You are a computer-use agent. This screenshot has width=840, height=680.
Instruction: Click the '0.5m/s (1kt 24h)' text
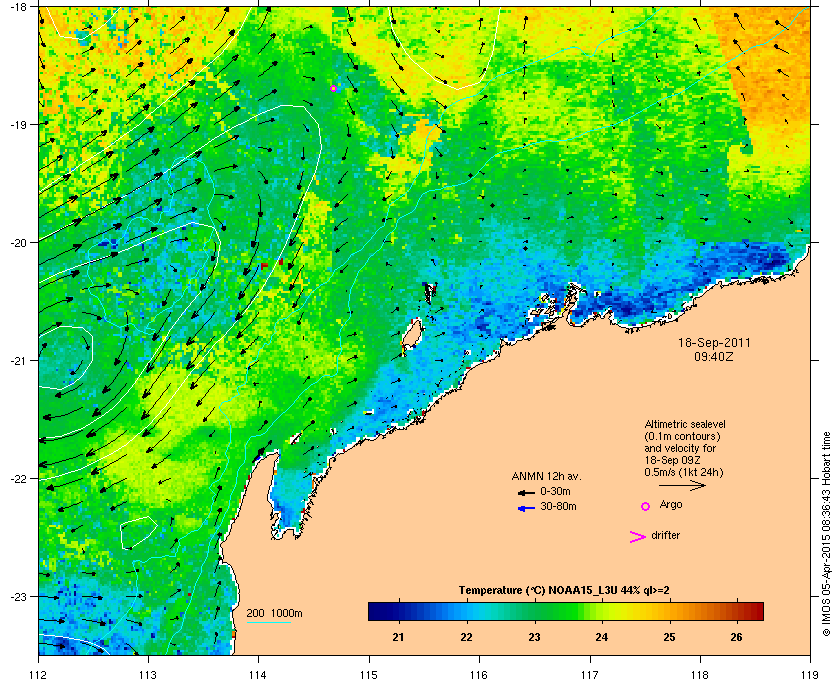(x=684, y=473)
